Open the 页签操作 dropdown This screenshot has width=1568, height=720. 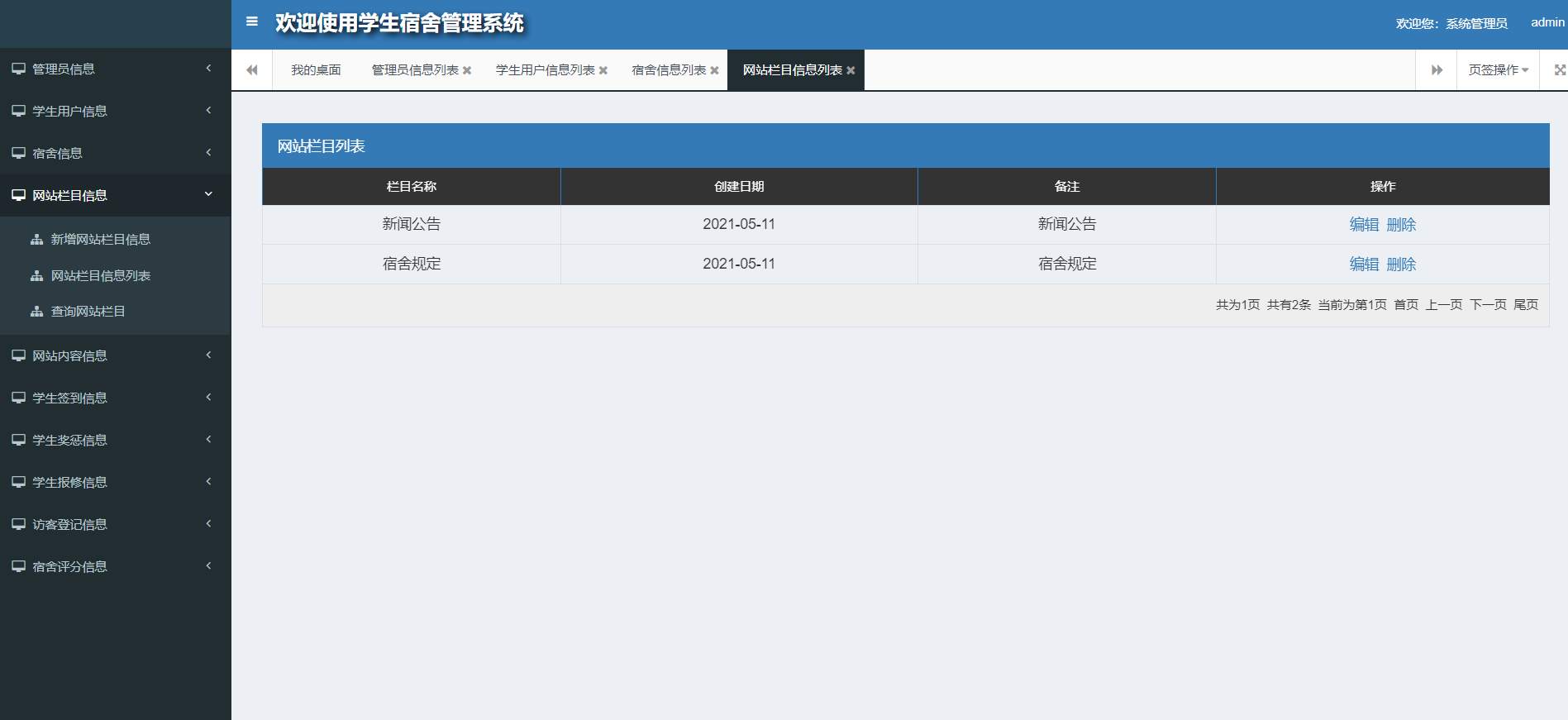[x=1498, y=70]
